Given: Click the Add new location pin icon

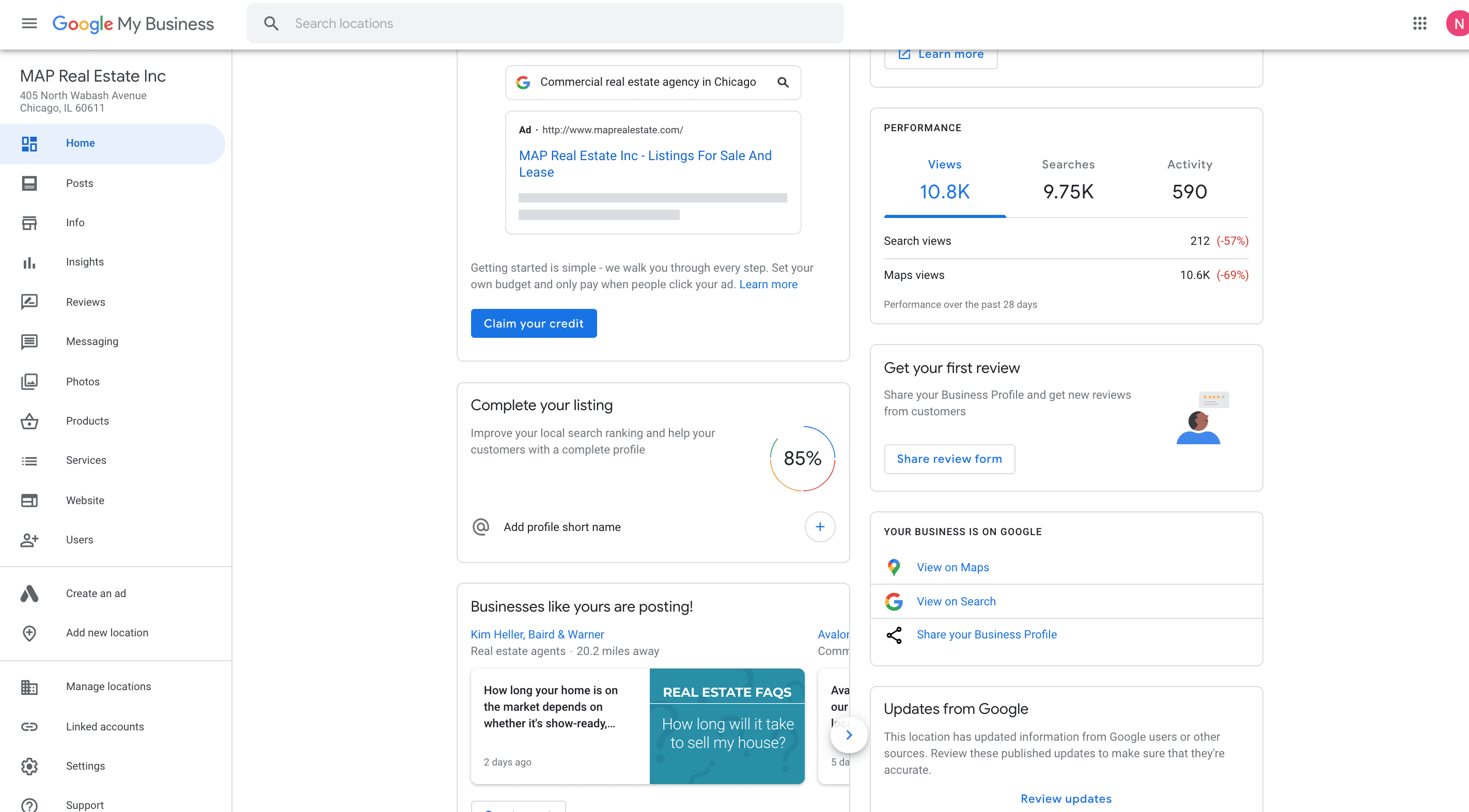Looking at the screenshot, I should pos(29,633).
